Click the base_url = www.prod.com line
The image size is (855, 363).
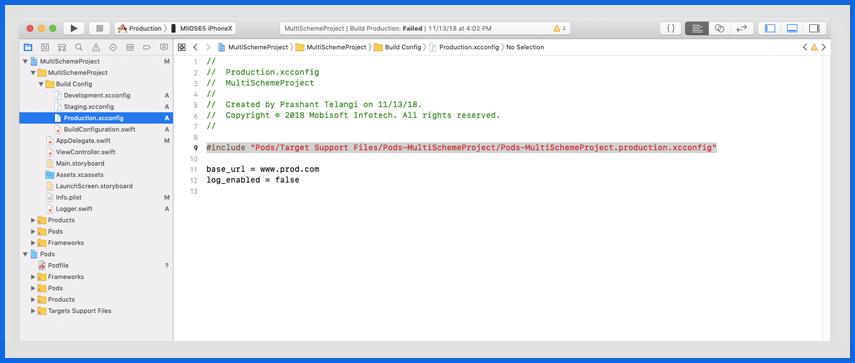[x=263, y=169]
